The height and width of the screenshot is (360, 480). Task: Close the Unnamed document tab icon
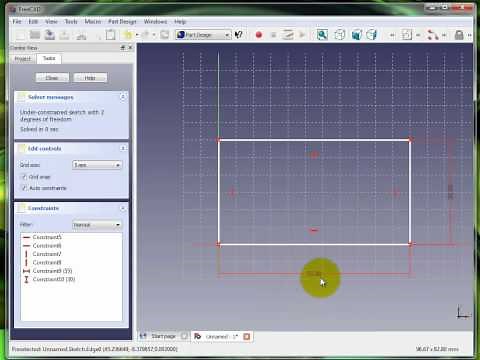(x=247, y=336)
